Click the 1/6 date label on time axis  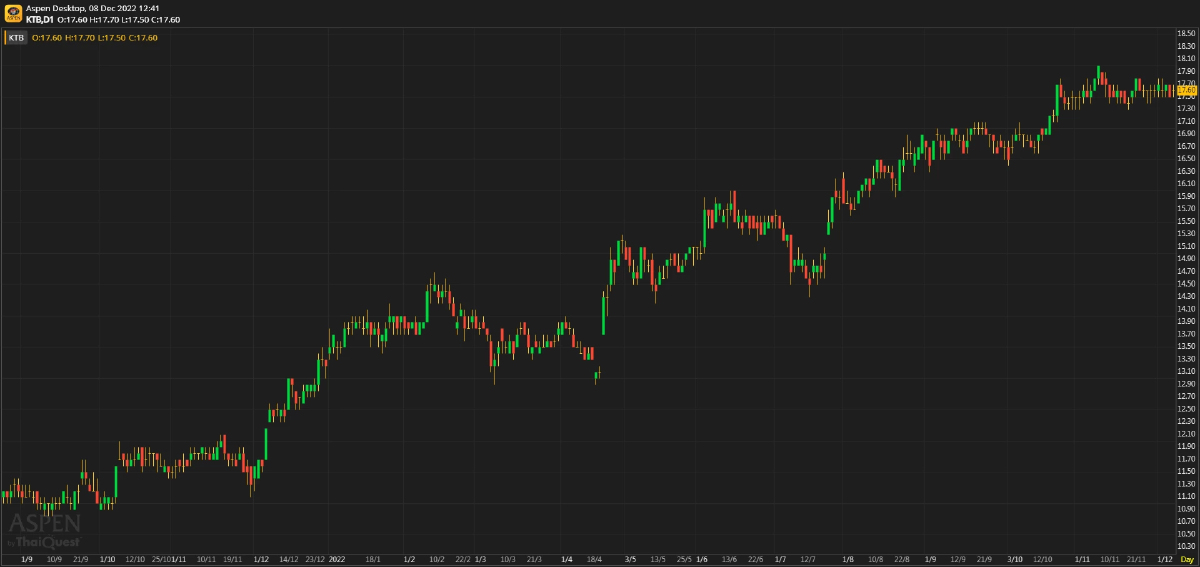click(701, 559)
